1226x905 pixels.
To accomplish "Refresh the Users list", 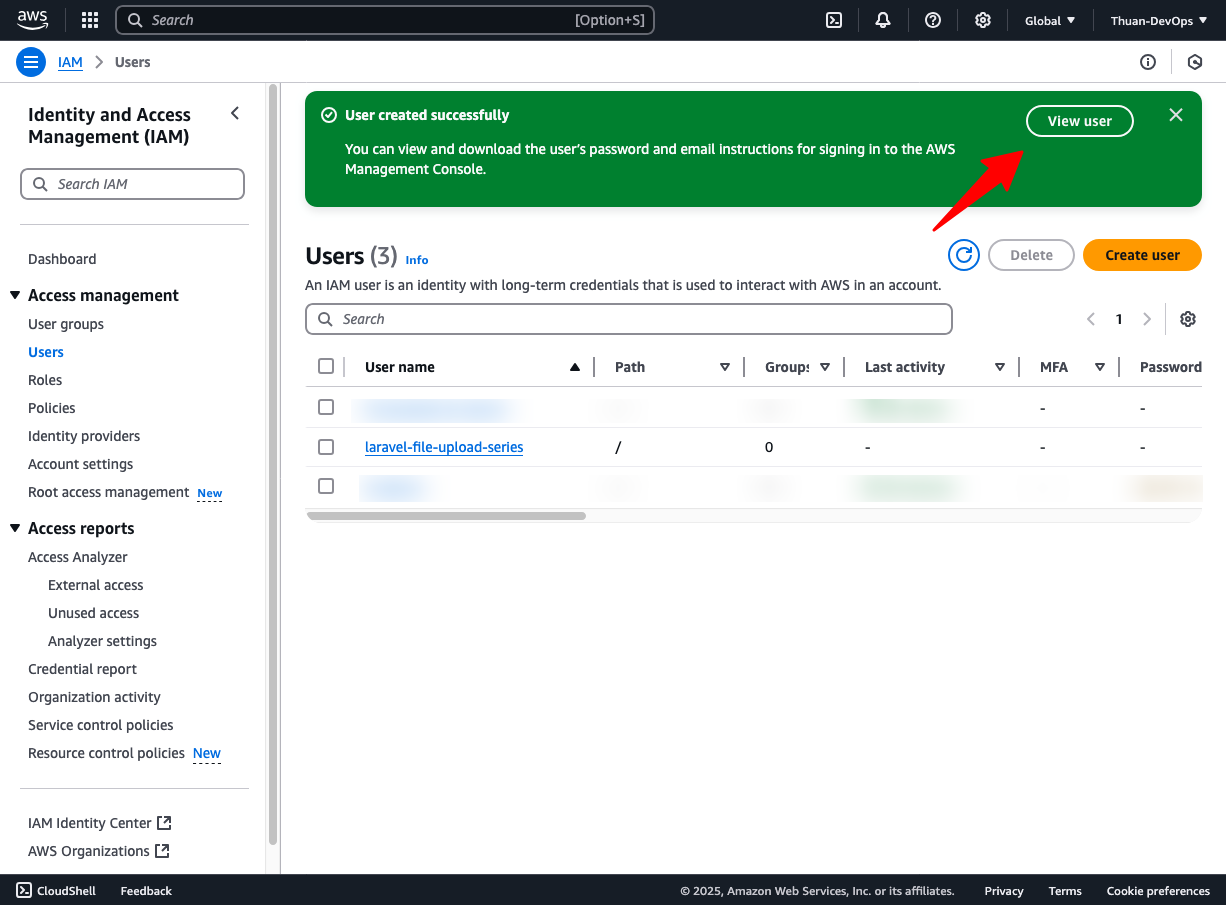I will [x=964, y=255].
